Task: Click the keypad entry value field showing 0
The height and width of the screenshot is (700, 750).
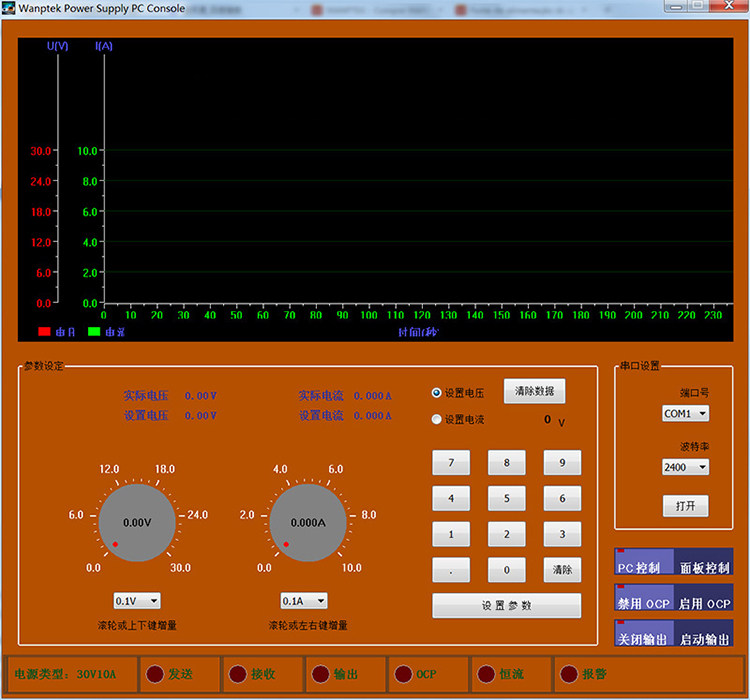Action: (547, 420)
